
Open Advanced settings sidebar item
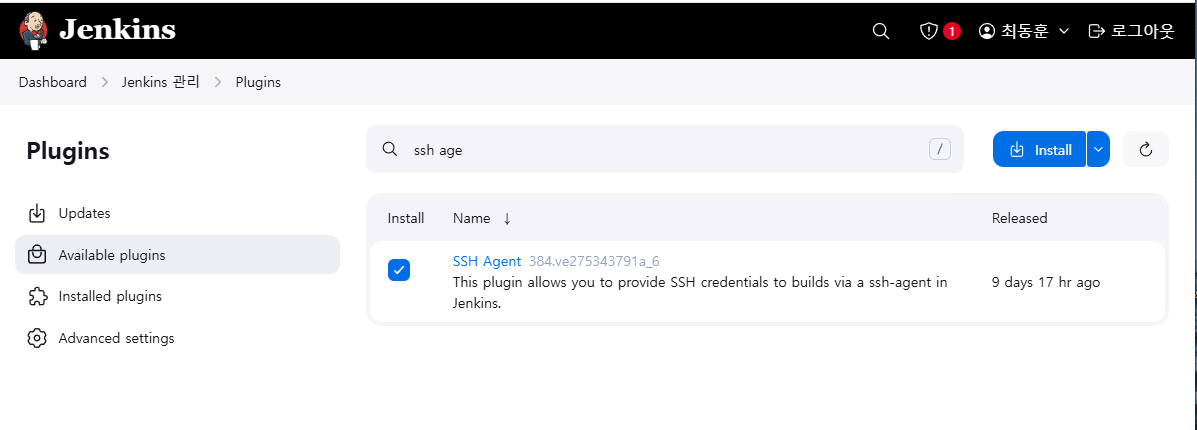pos(177,338)
